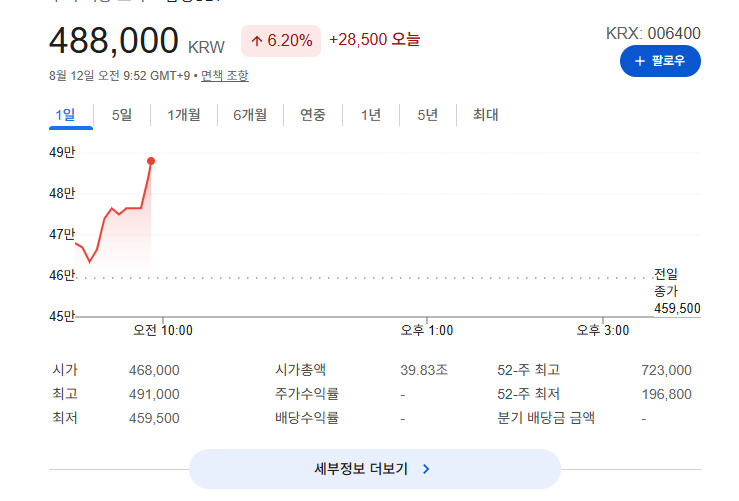739x501 pixels.
Task: Open the 면책 조항 link
Action: (x=224, y=75)
